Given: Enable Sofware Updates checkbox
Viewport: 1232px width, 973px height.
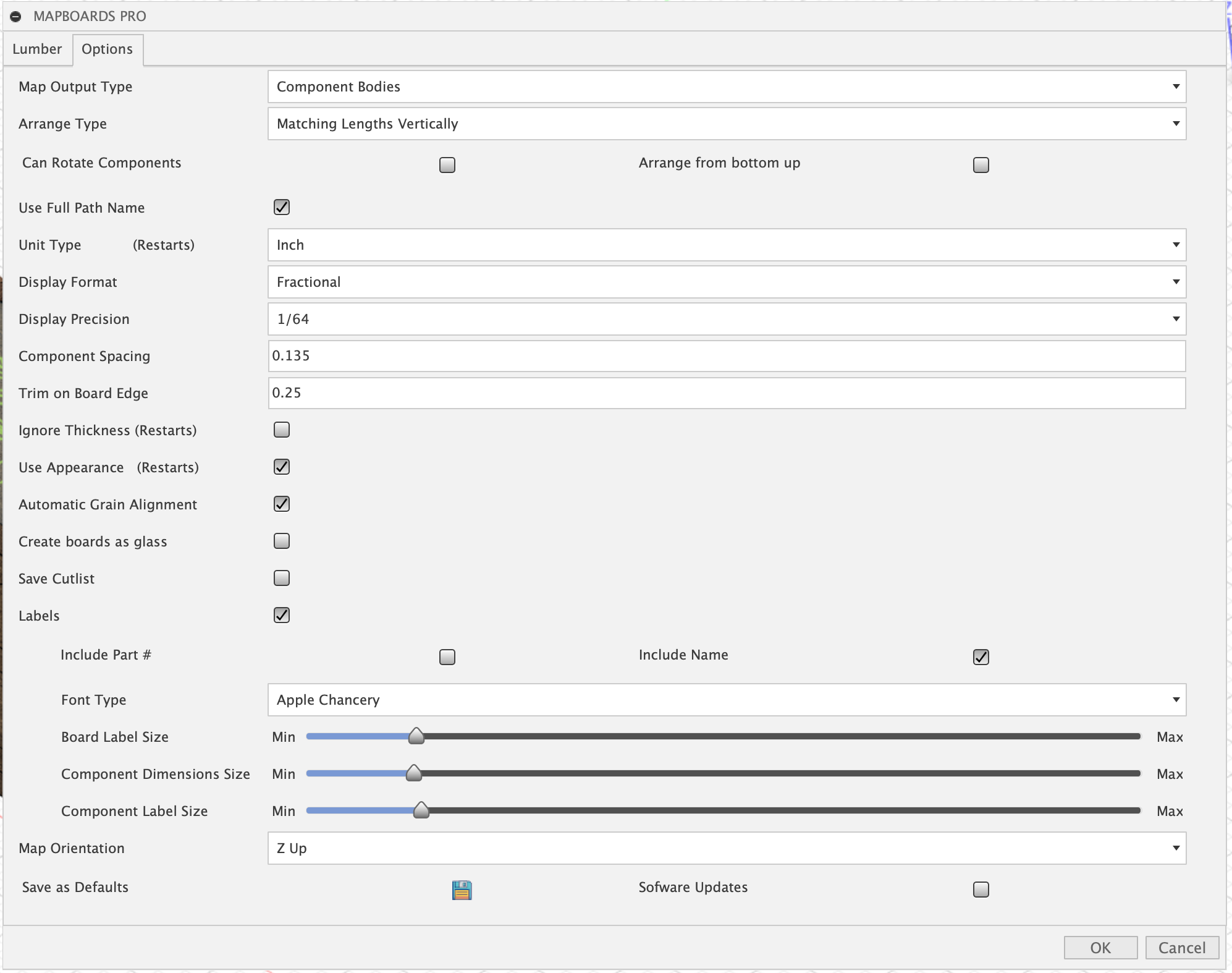Looking at the screenshot, I should point(981,889).
